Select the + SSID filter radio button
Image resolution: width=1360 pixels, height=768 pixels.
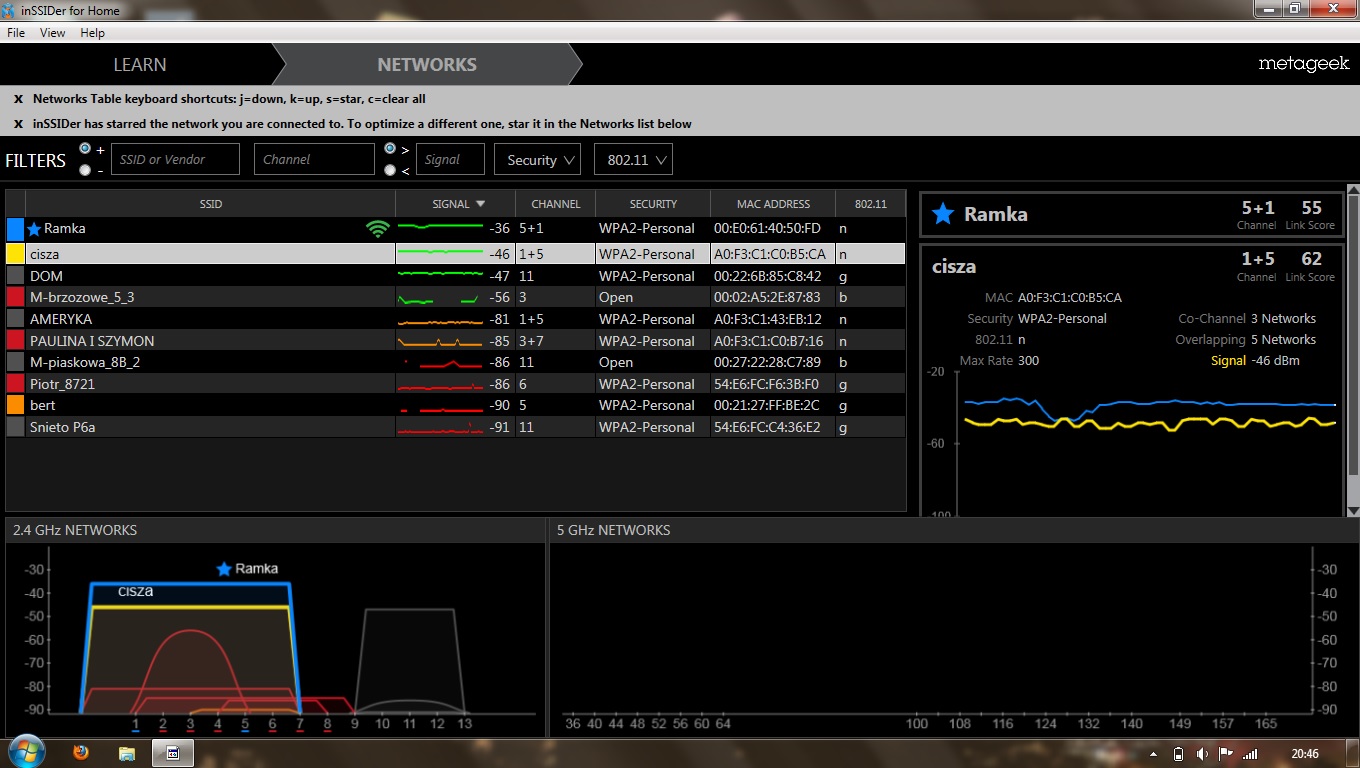[85, 148]
